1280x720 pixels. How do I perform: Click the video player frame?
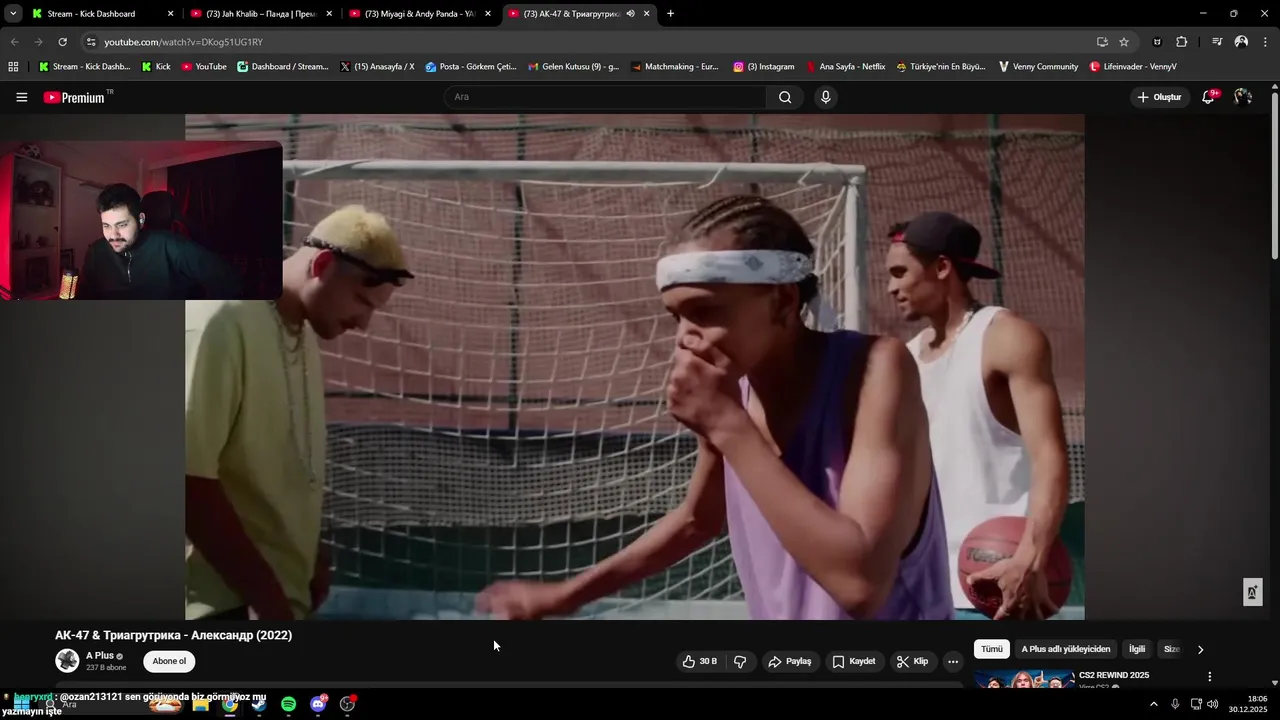[x=635, y=367]
